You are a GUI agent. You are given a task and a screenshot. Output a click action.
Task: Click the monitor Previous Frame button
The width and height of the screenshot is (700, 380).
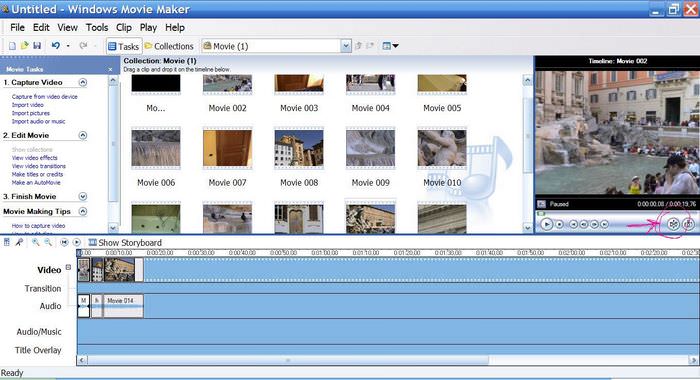(584, 224)
